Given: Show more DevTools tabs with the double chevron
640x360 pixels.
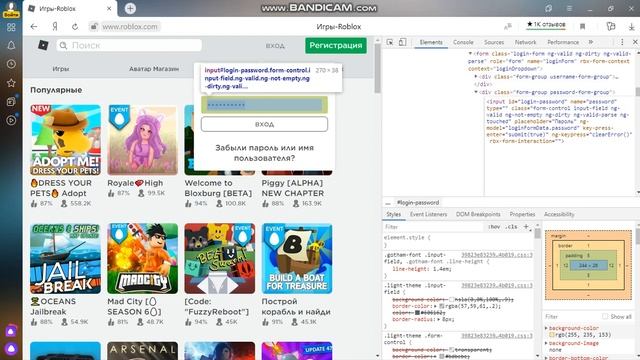Looking at the screenshot, I should [x=591, y=42].
